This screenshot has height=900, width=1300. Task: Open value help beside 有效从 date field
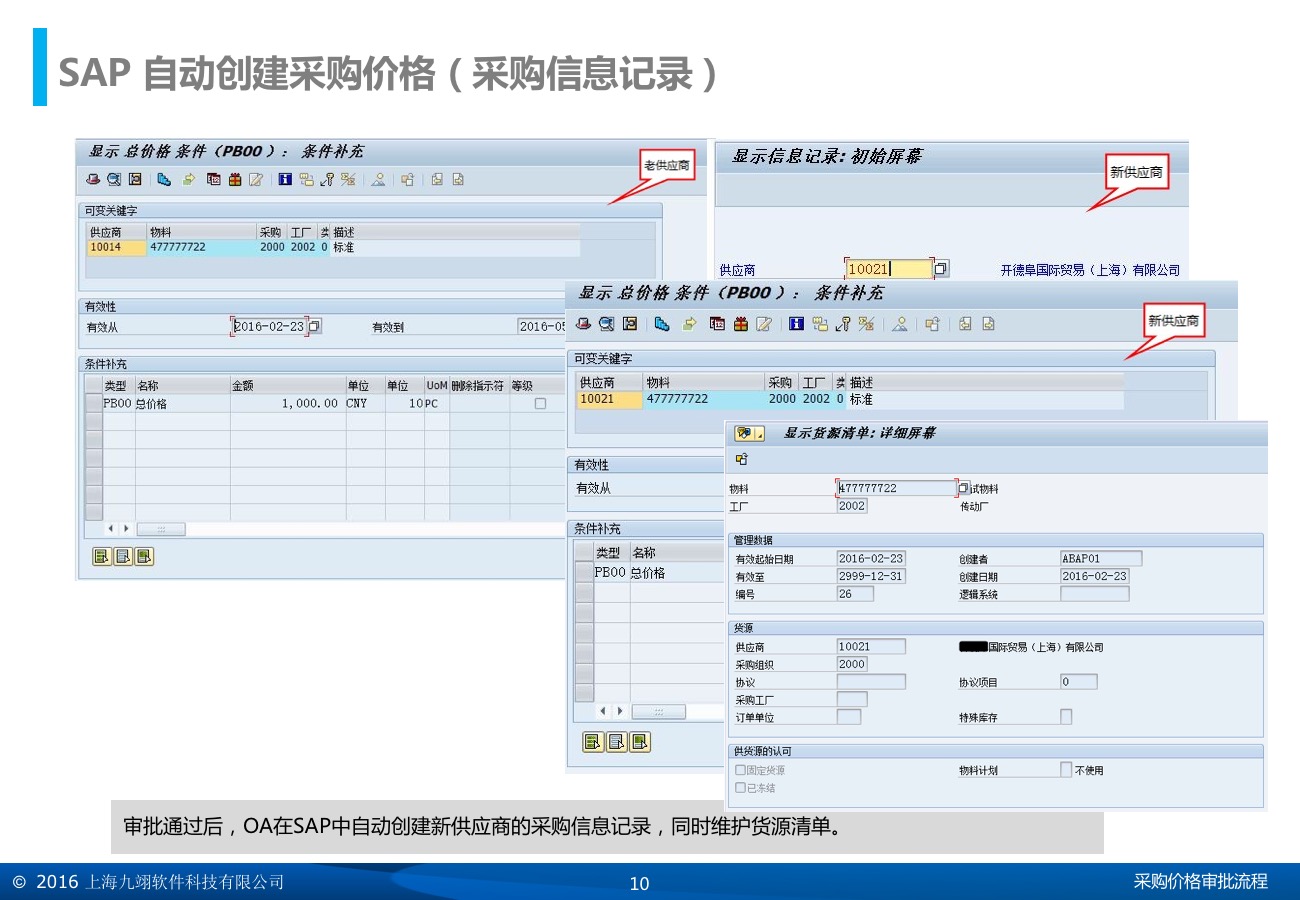click(315, 327)
